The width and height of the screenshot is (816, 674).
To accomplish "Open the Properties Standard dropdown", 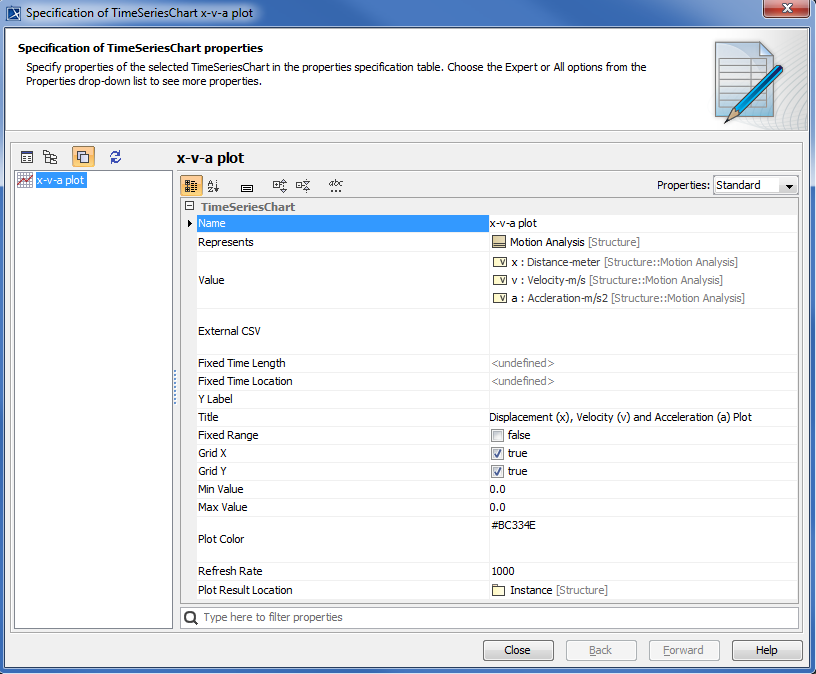I will 755,185.
